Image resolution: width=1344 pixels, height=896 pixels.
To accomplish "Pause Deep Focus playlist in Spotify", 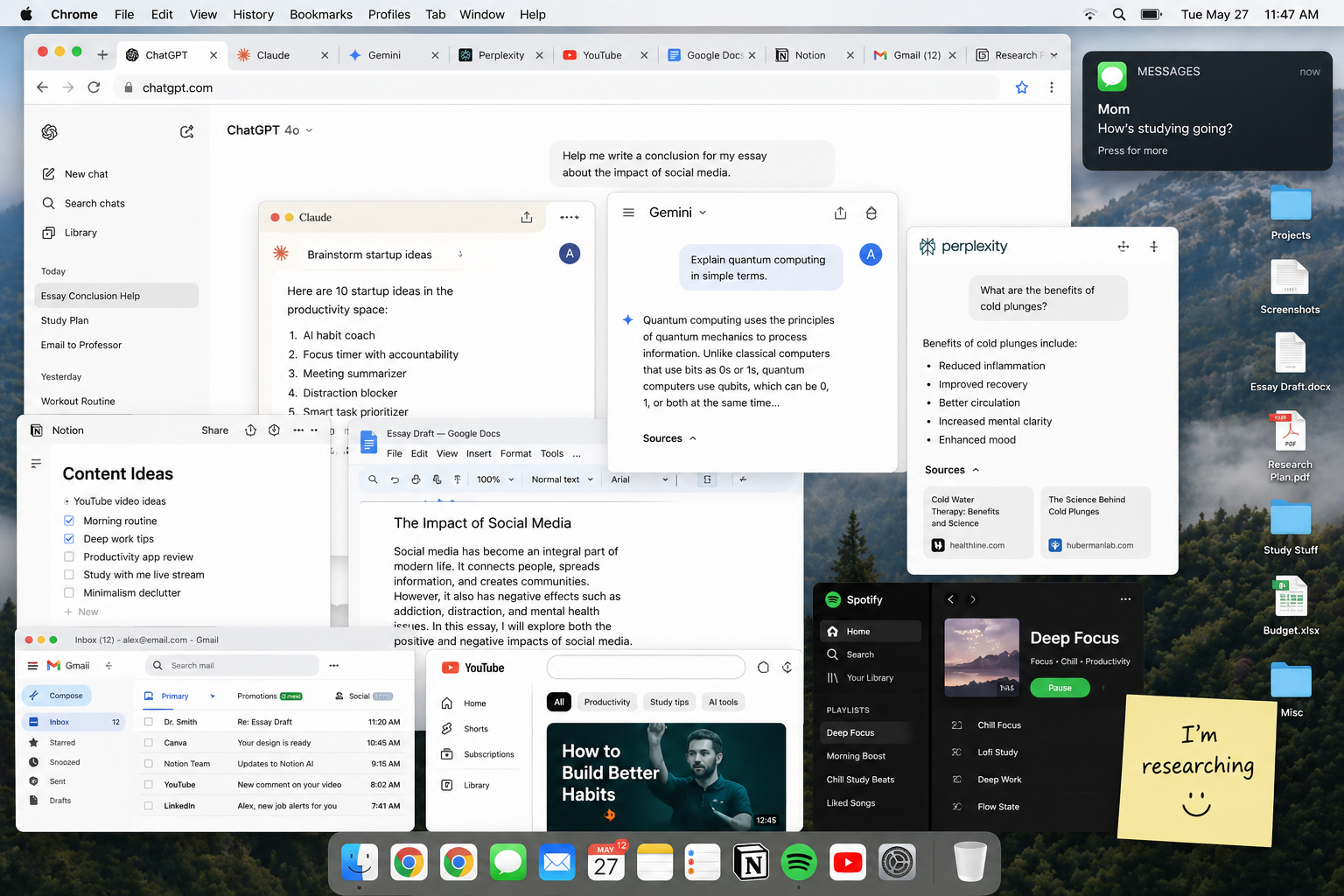I will point(1060,688).
